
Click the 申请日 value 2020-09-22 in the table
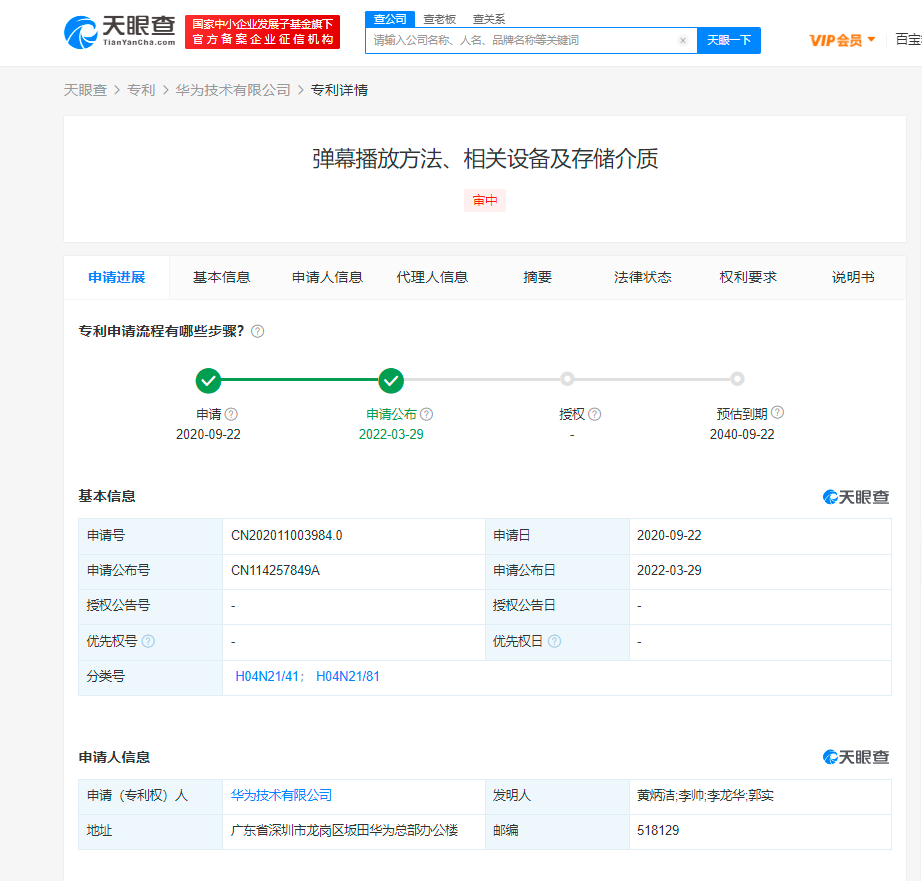[669, 536]
